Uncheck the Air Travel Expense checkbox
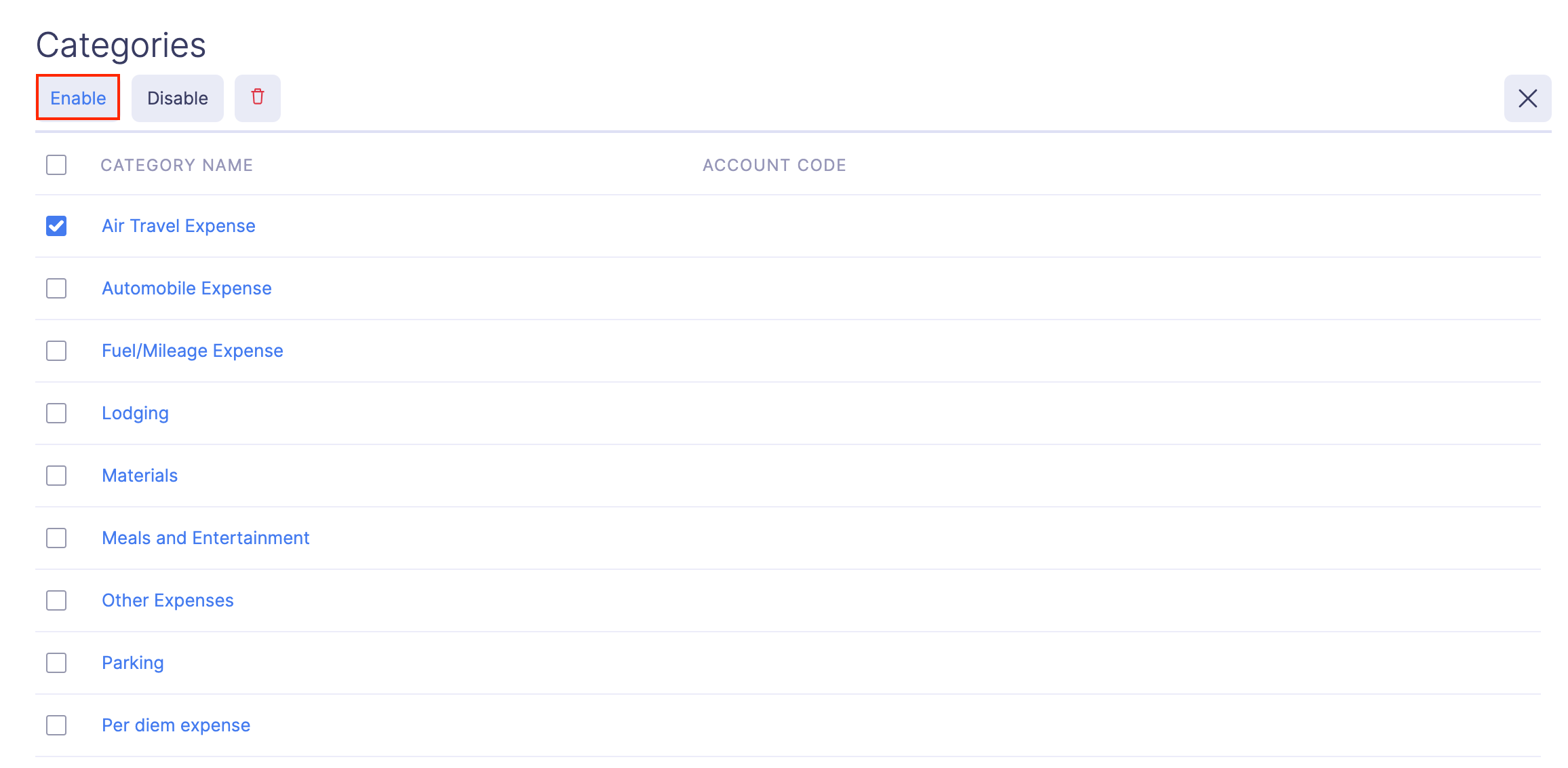The width and height of the screenshot is (1568, 768). pyautogui.click(x=56, y=226)
